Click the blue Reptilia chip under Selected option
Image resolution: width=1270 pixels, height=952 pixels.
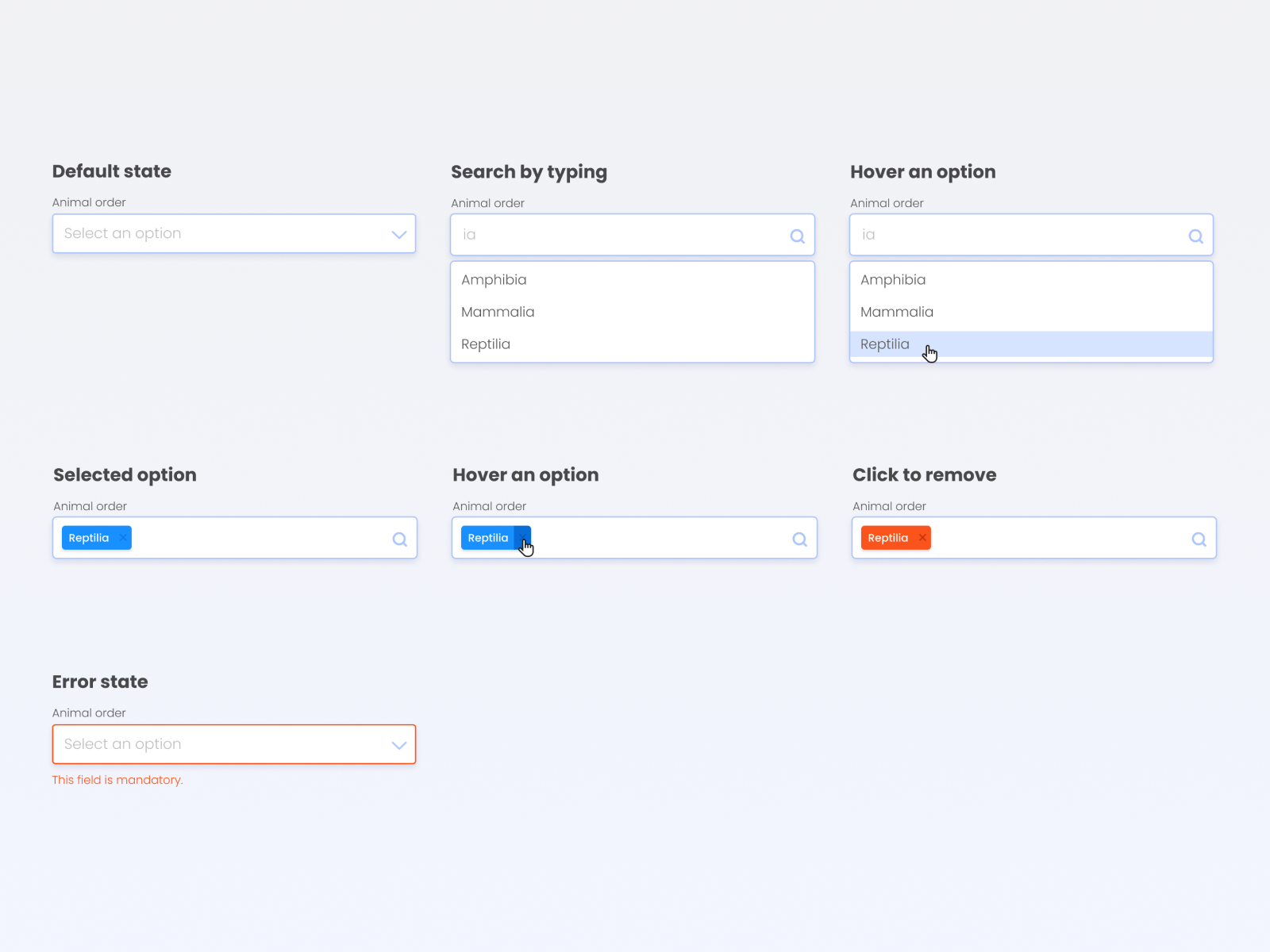point(89,537)
